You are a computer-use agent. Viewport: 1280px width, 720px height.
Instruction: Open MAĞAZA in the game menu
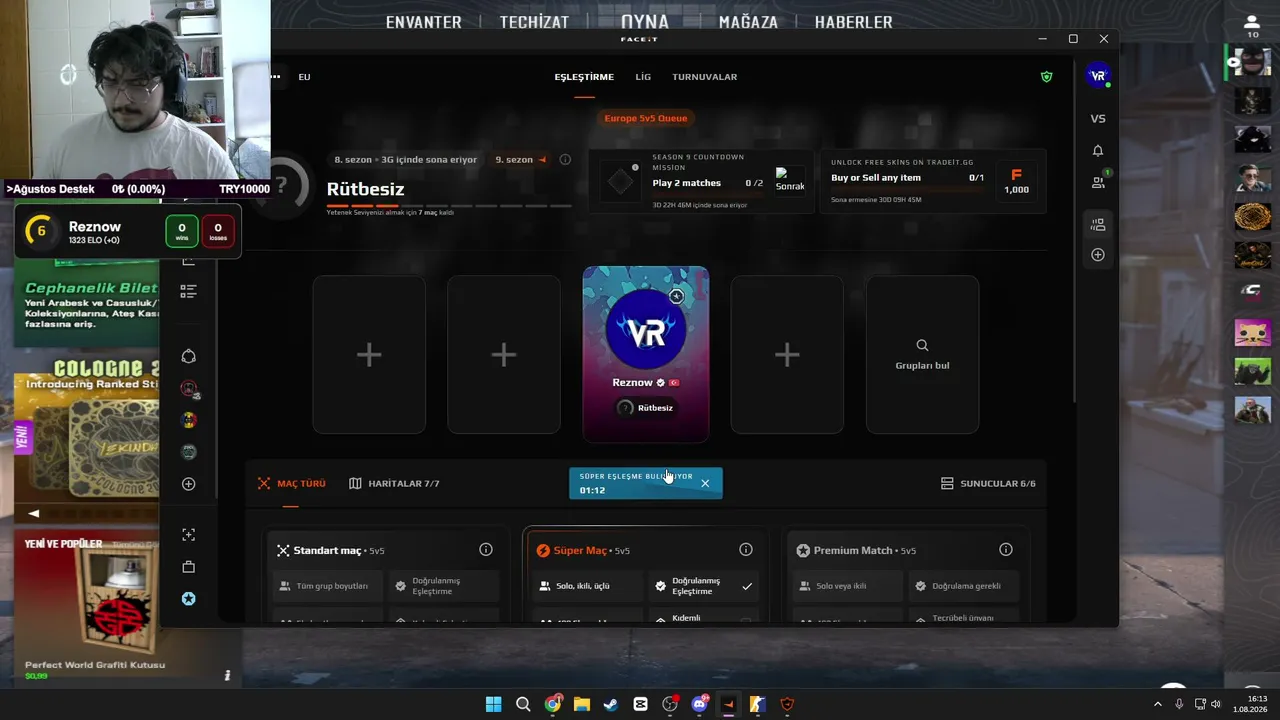pos(748,22)
